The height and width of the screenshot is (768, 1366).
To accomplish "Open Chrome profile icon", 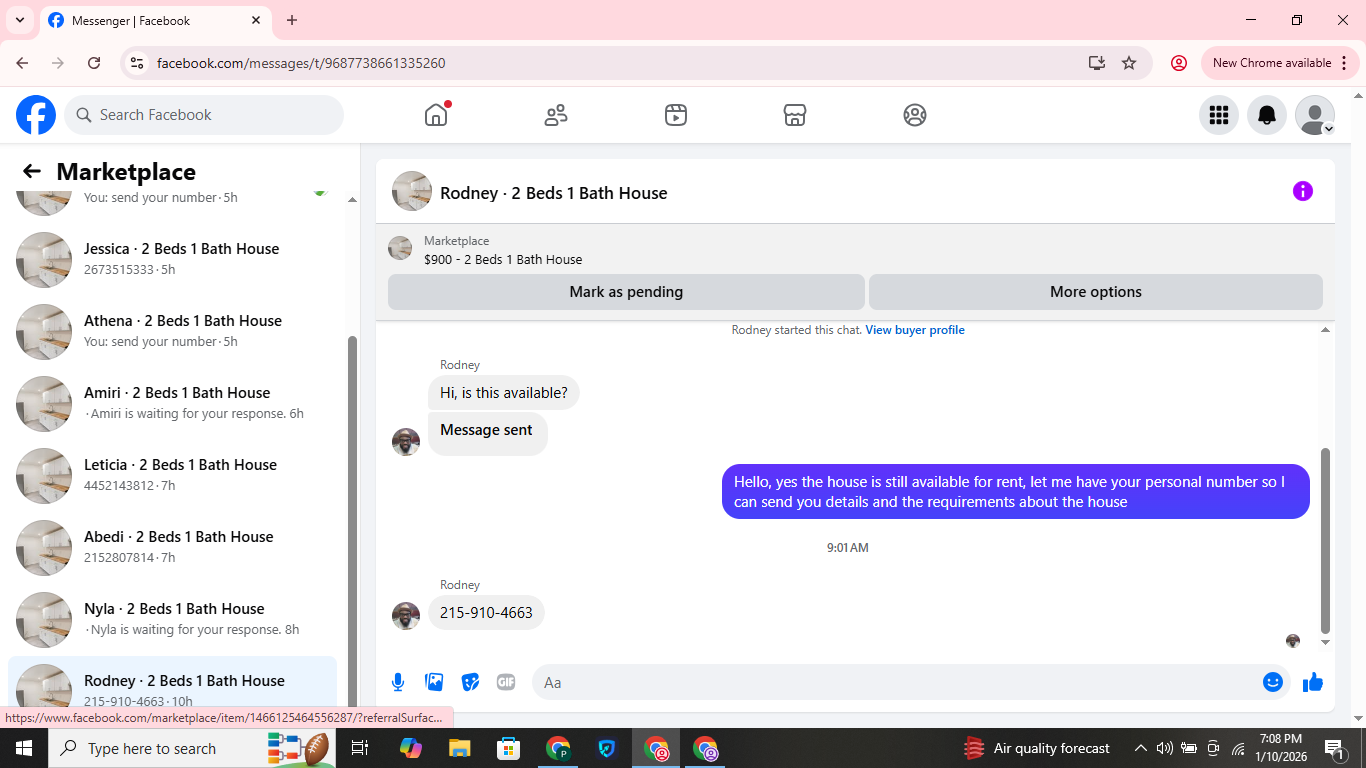I will click(1179, 63).
